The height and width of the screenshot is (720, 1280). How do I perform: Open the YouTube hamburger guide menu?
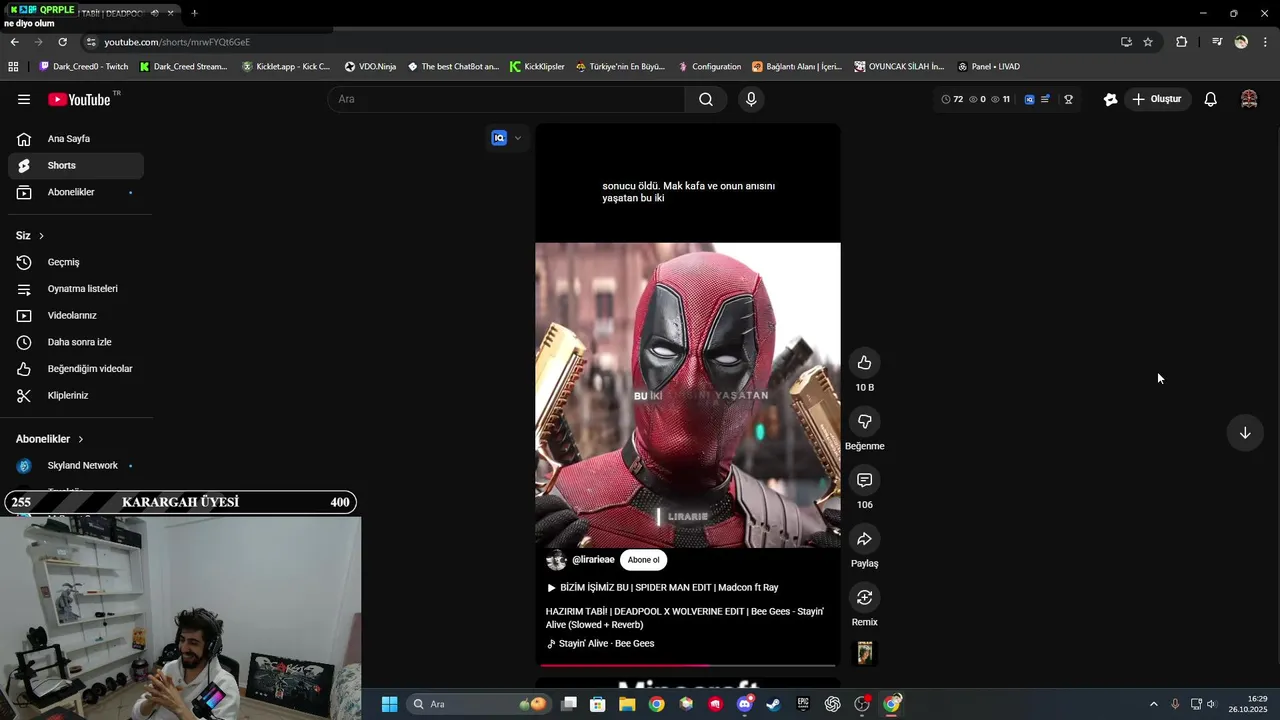pos(24,99)
